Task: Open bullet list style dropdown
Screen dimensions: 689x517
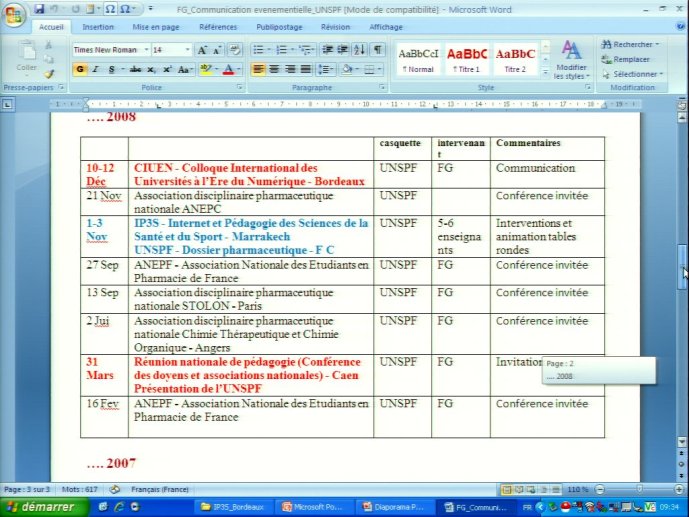Action: [x=269, y=50]
